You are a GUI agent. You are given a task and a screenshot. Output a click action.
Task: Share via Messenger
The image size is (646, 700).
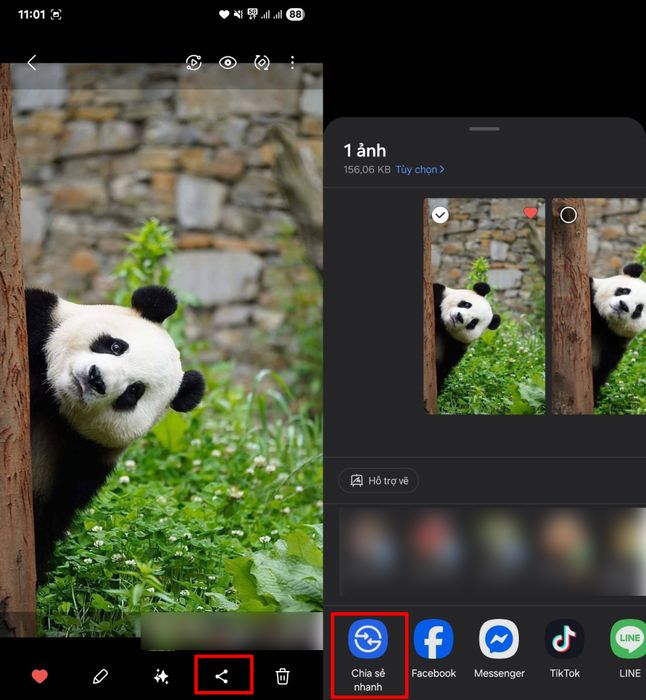pyautogui.click(x=499, y=649)
